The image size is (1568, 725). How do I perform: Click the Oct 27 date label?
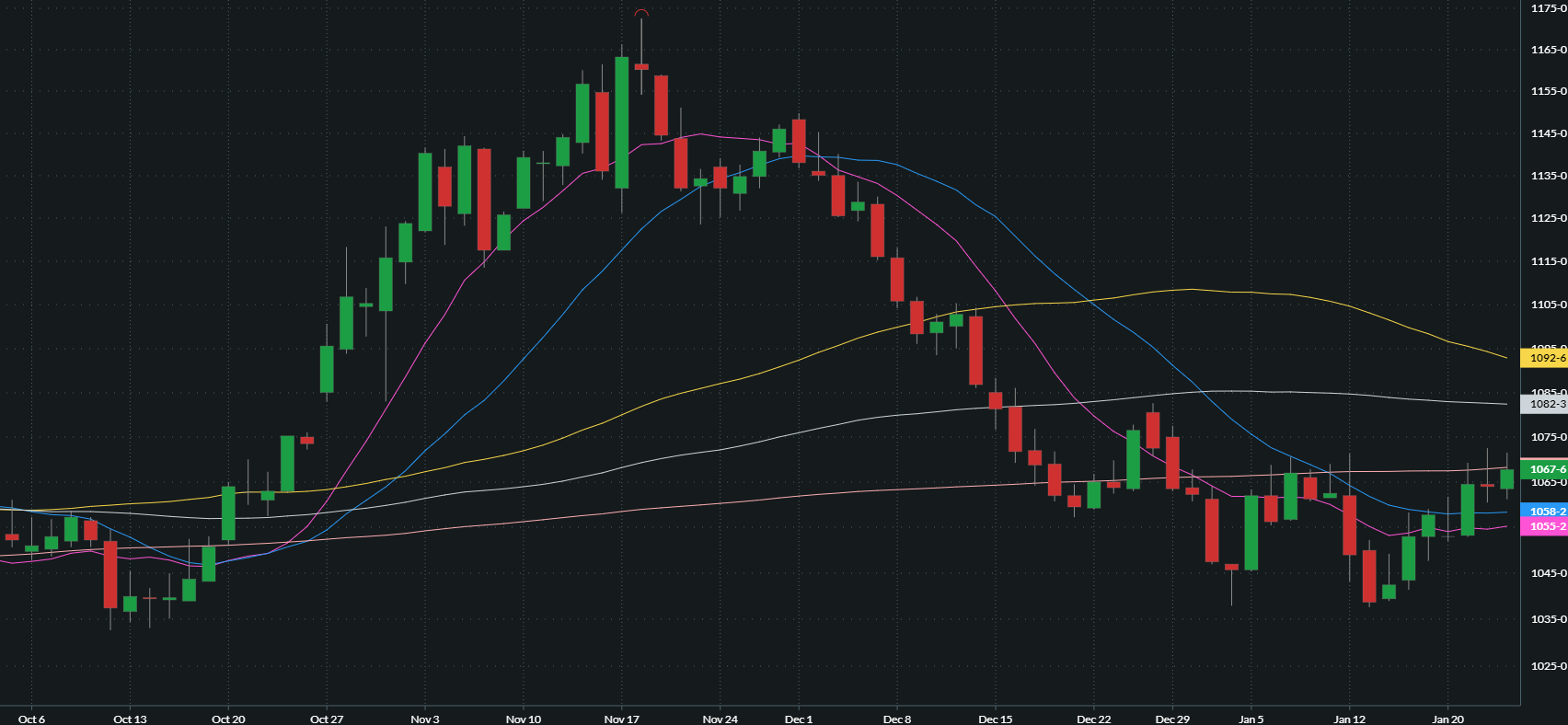click(x=327, y=719)
